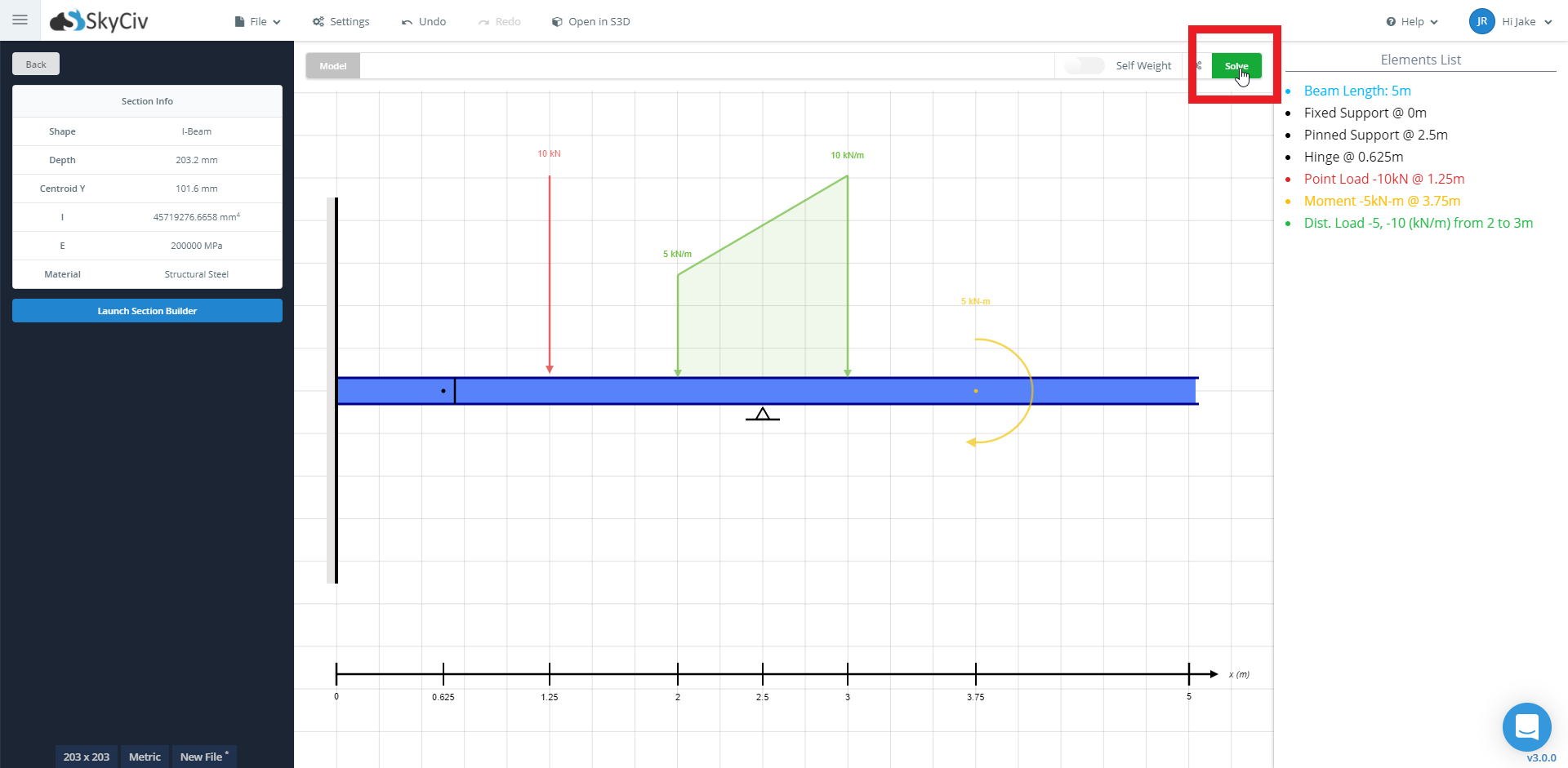Select Moment -5kN-m @ 3.75m element
This screenshot has height=768, width=1568.
[1382, 201]
